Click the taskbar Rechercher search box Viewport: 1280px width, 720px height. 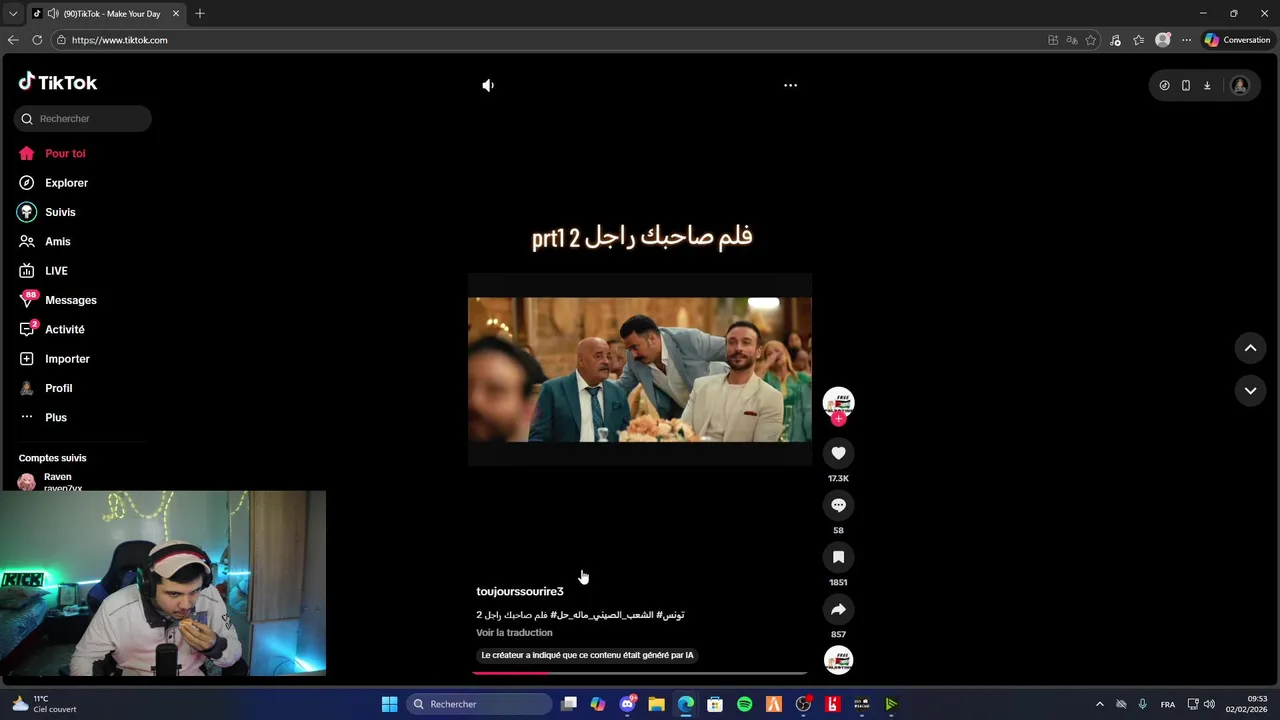[481, 704]
